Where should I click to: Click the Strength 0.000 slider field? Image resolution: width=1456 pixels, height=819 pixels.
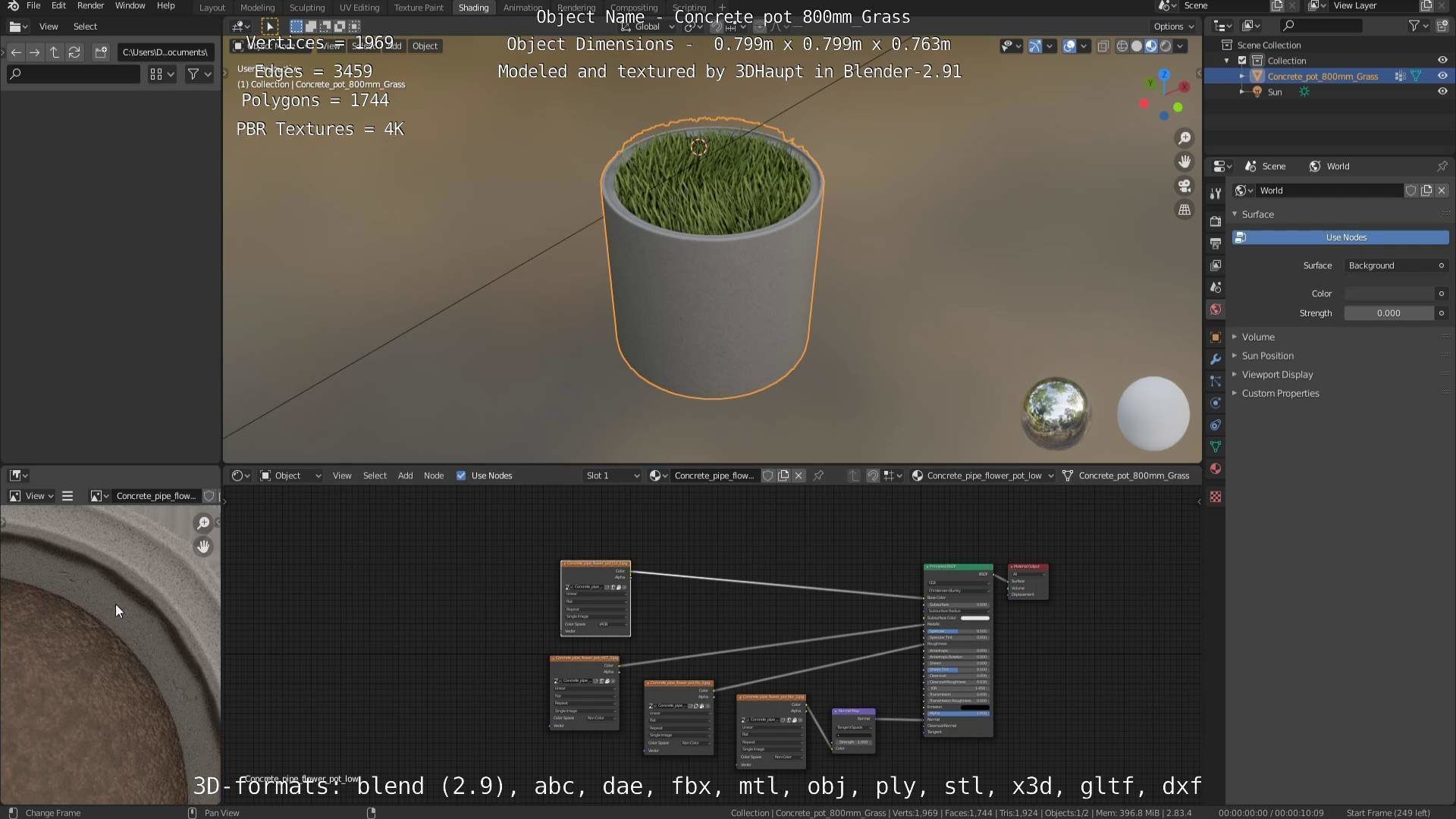(x=1390, y=313)
